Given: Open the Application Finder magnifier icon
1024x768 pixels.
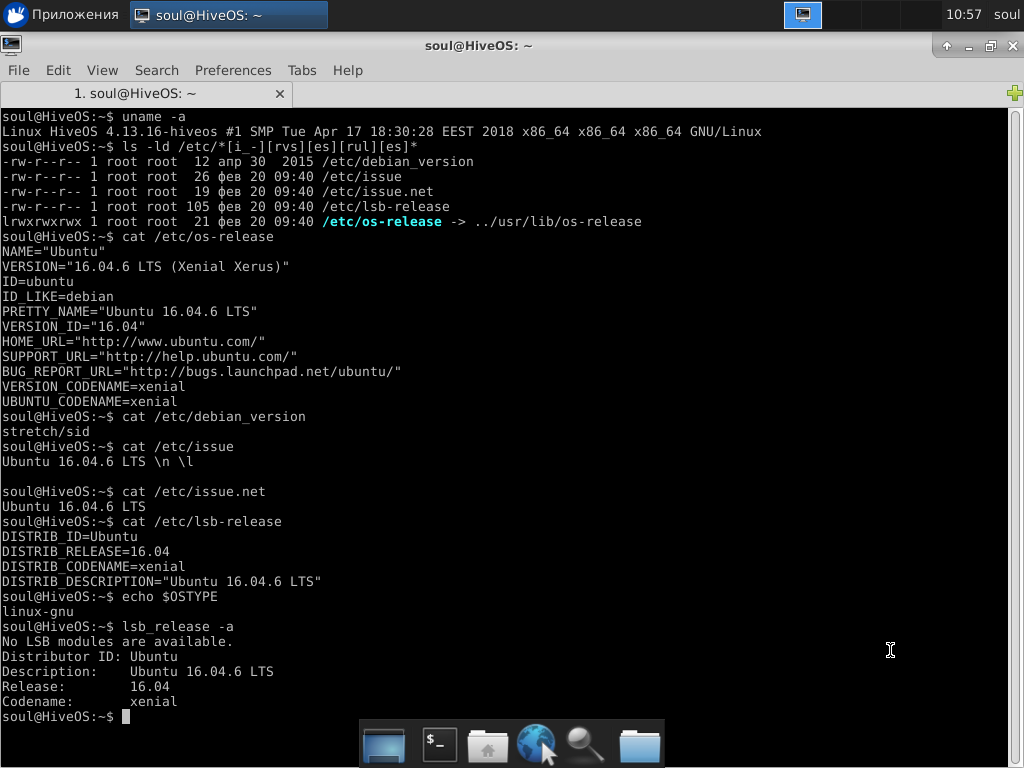Looking at the screenshot, I should click(584, 745).
